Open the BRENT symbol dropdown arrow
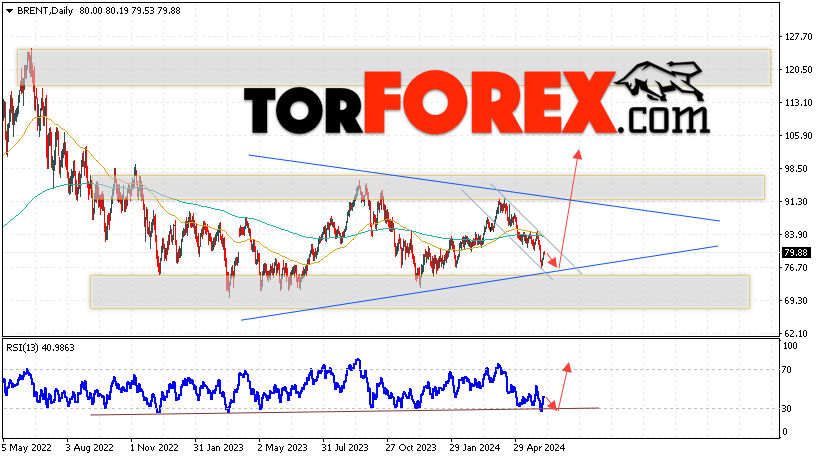819x459 pixels. (9, 11)
